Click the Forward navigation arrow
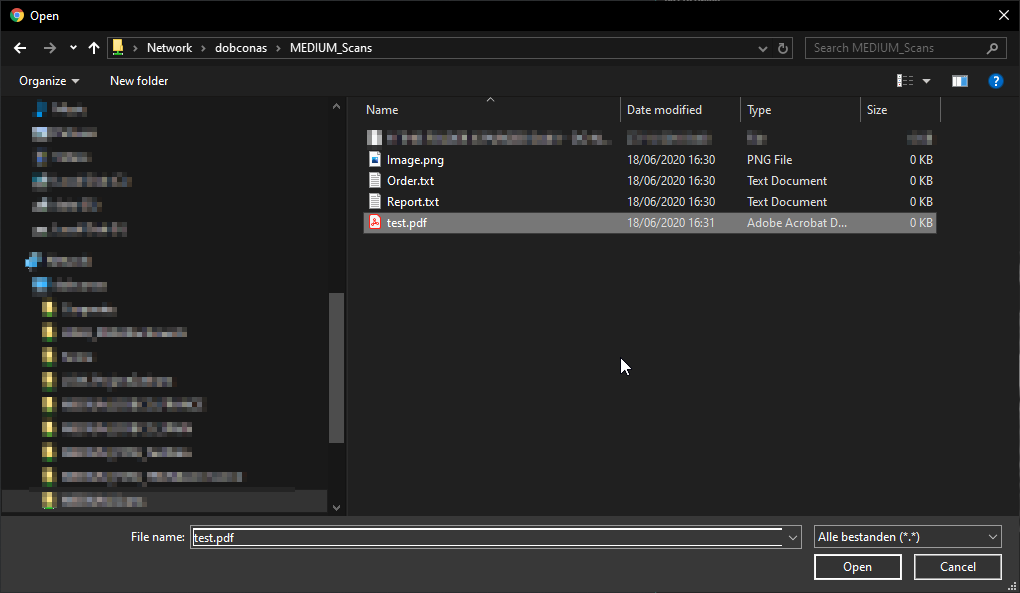The width and height of the screenshot is (1020, 593). (49, 48)
